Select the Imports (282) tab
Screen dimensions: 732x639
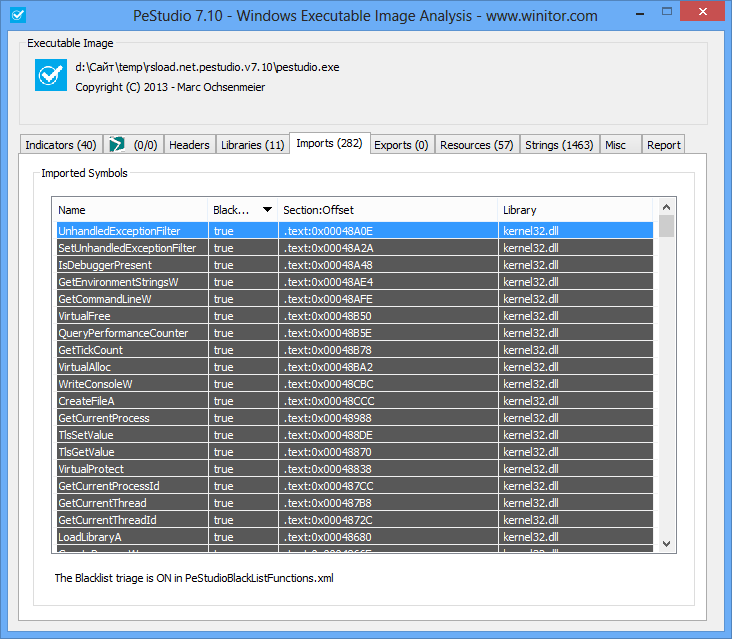click(x=330, y=143)
